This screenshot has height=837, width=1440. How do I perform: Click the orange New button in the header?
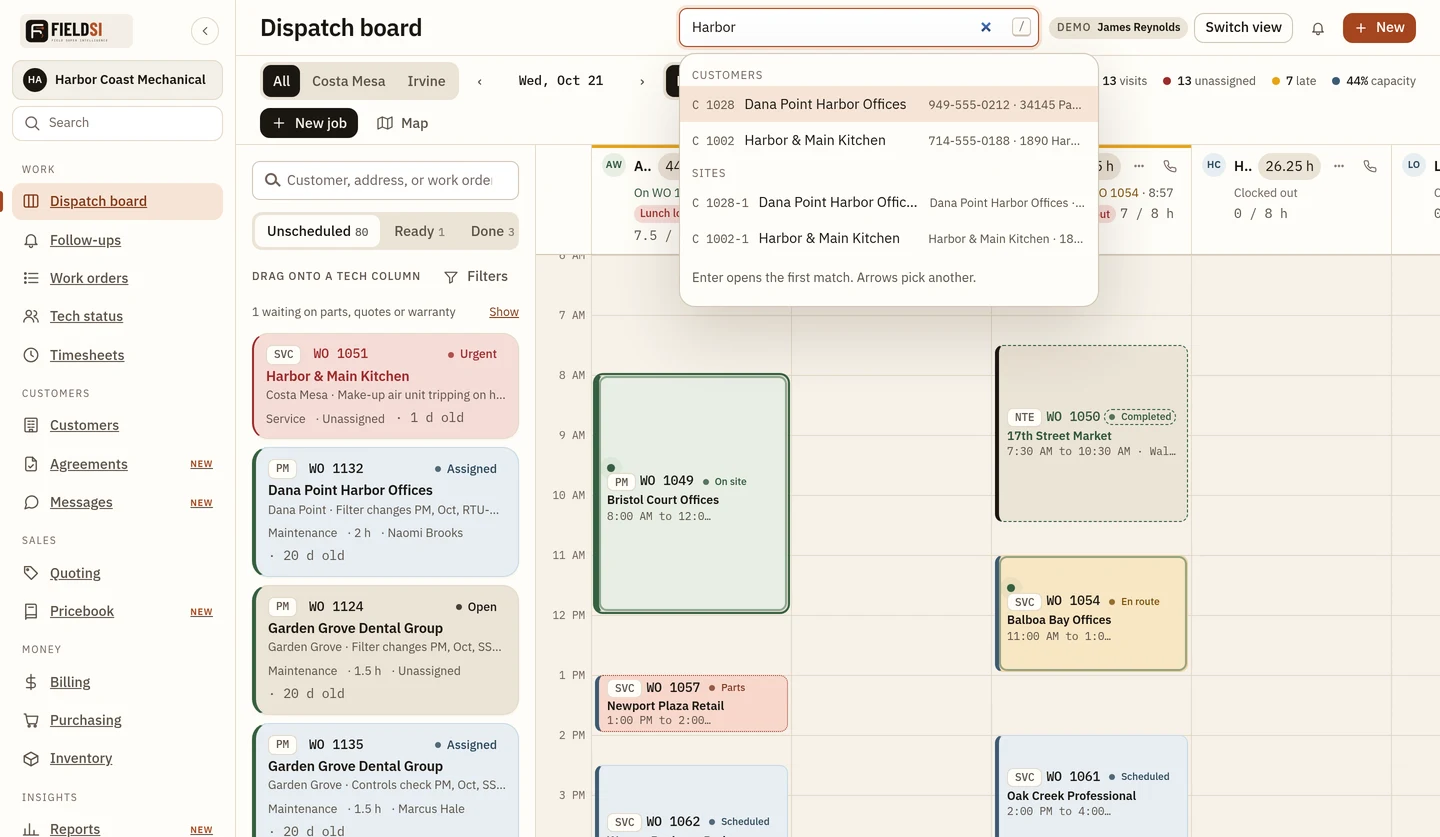(1379, 28)
